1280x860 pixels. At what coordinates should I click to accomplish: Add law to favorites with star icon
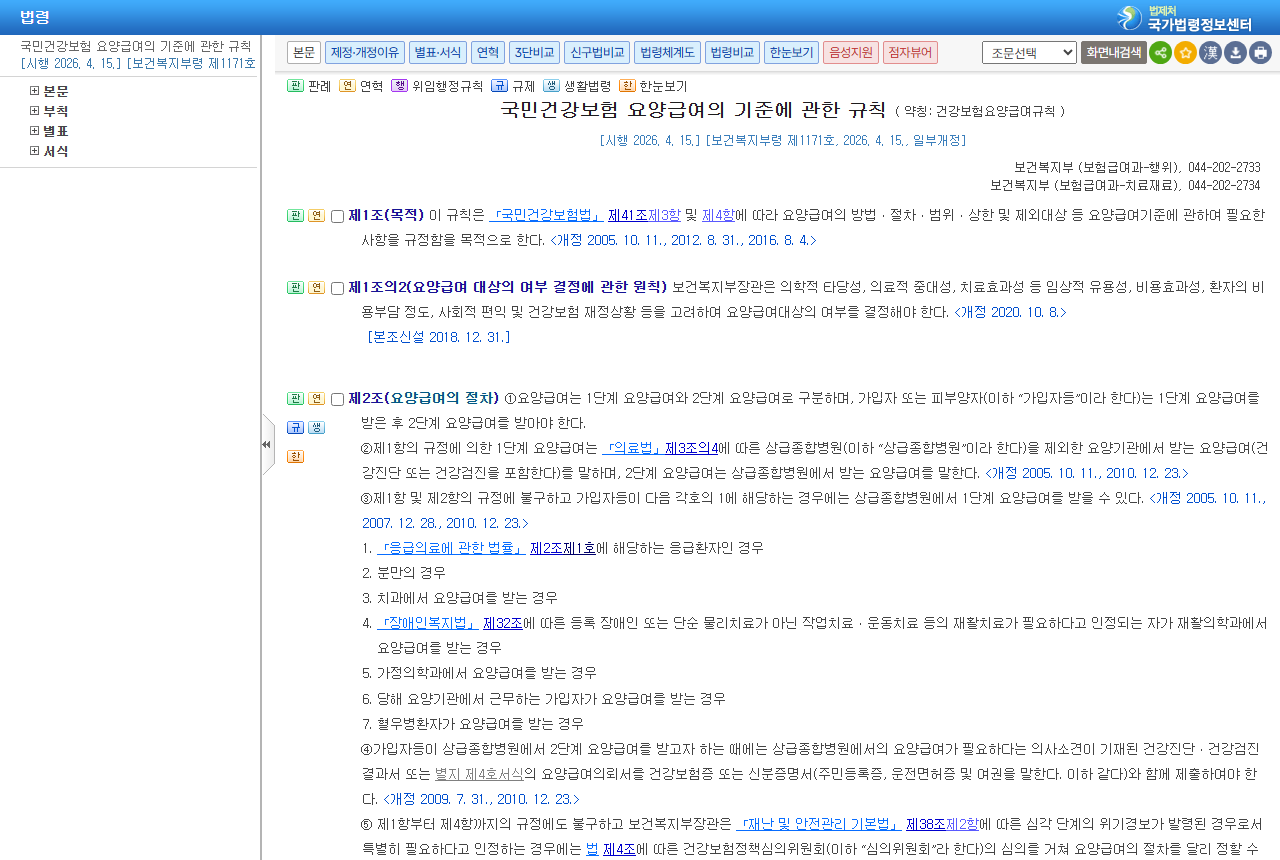(1185, 52)
